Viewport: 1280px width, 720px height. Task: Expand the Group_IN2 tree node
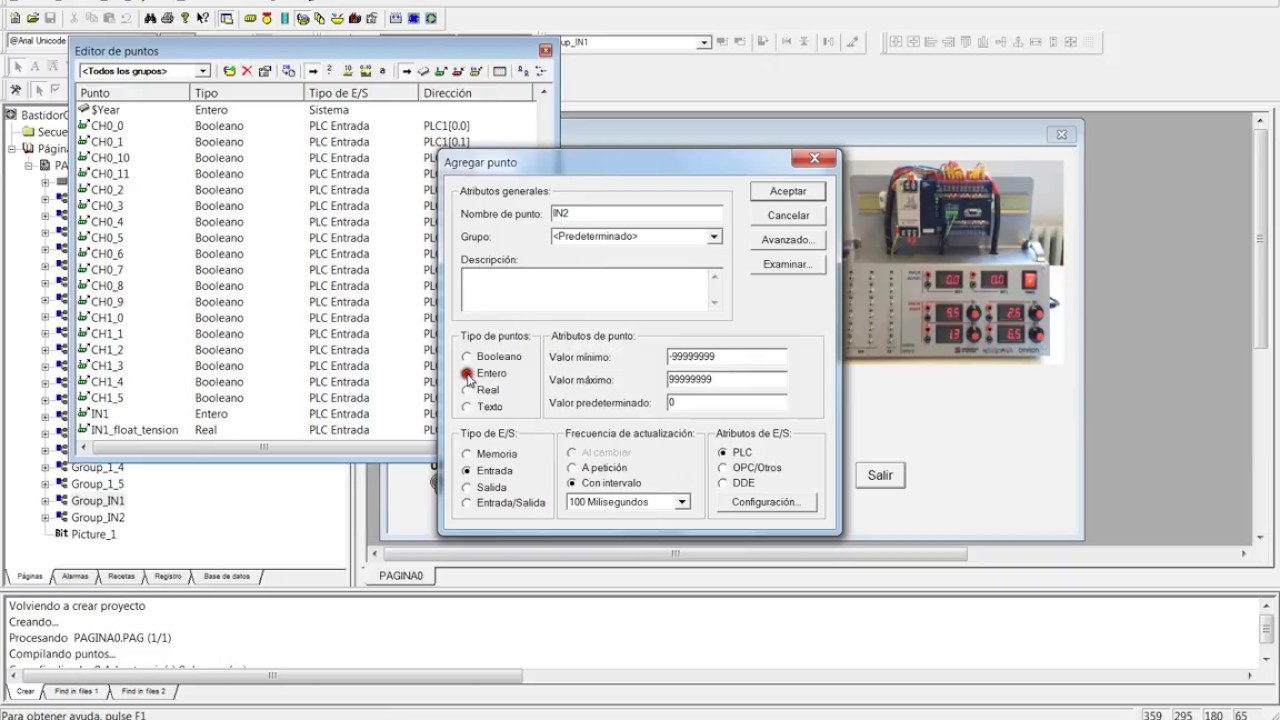(45, 518)
